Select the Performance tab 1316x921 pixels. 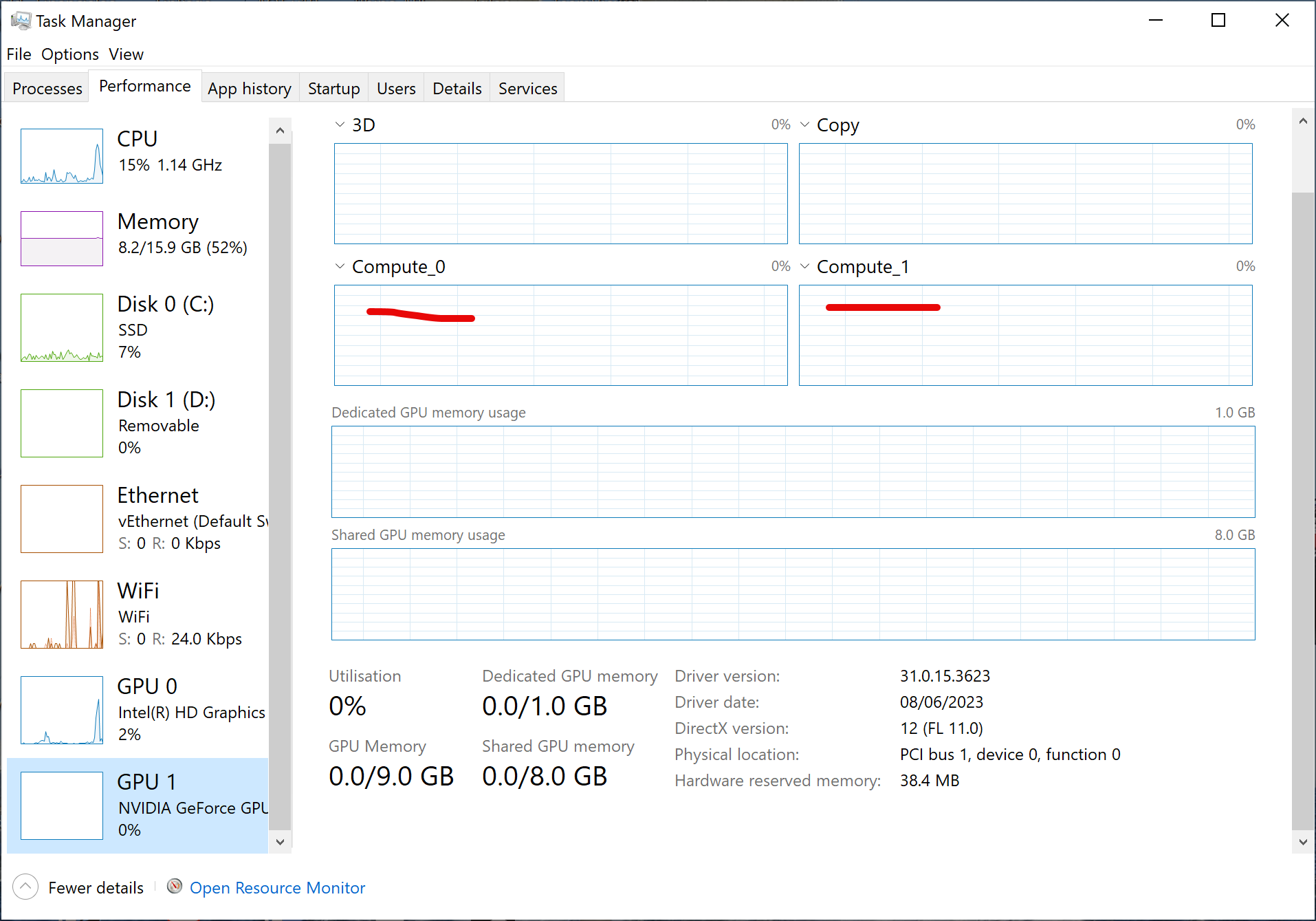tap(145, 86)
